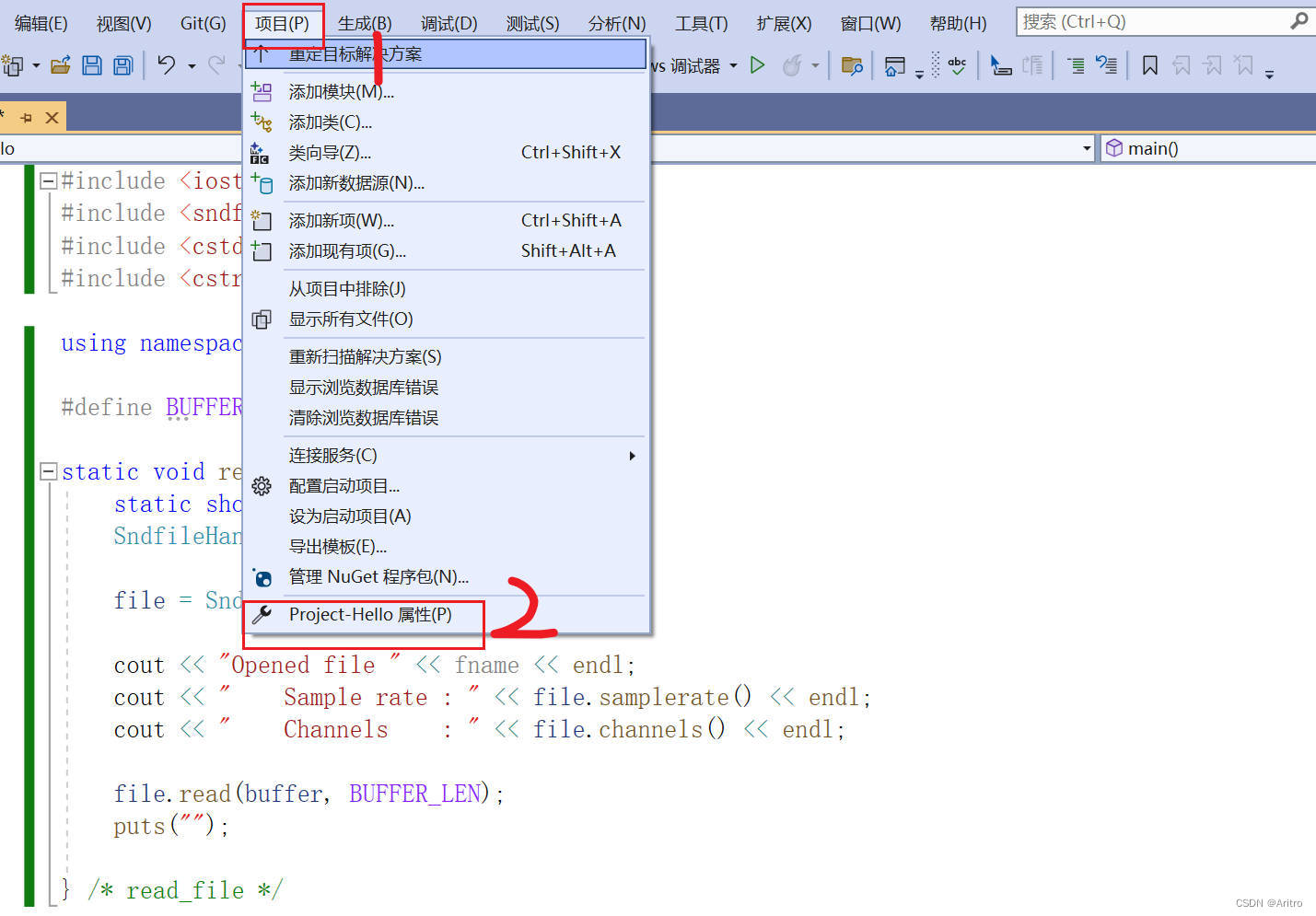Select 导出模板(E)... menu item
Screen dimensions: 1316x916
pos(446,547)
